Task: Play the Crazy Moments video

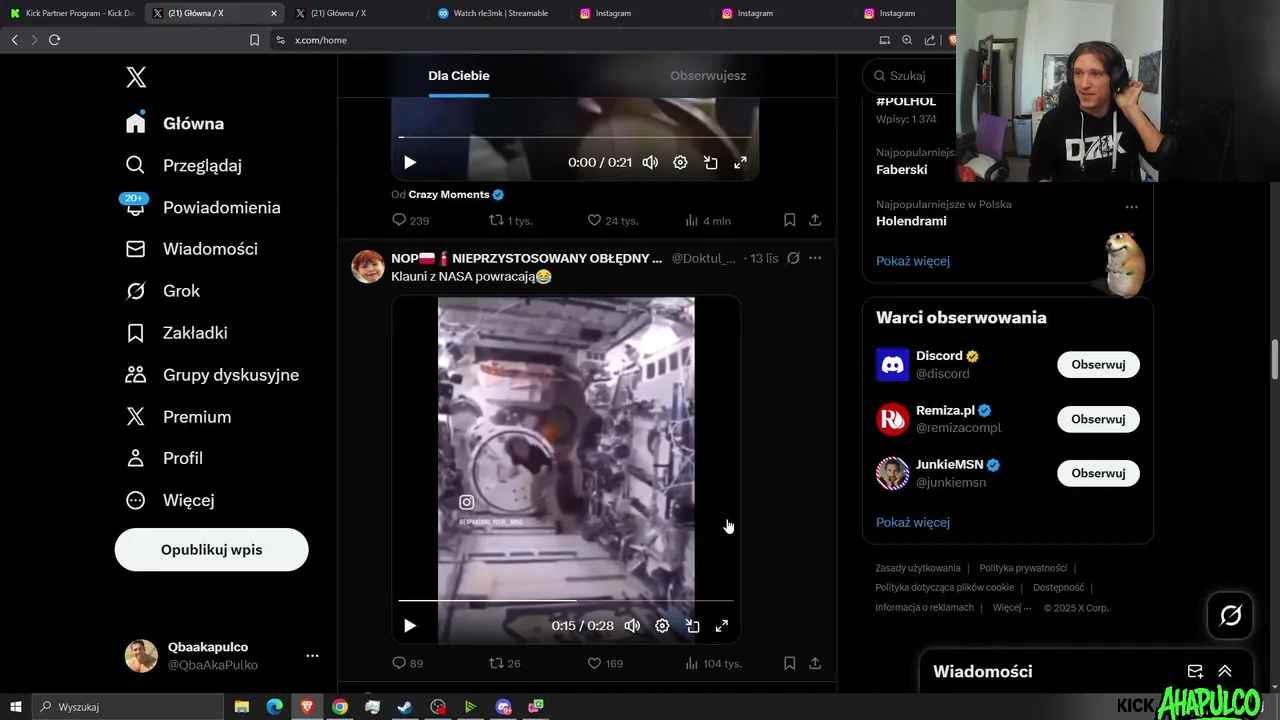Action: tap(410, 162)
